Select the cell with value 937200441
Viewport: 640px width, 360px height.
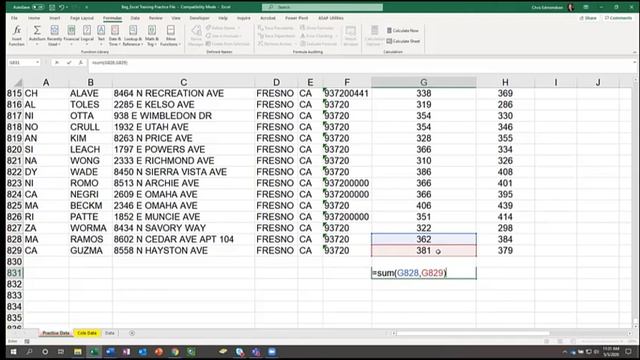(x=347, y=93)
